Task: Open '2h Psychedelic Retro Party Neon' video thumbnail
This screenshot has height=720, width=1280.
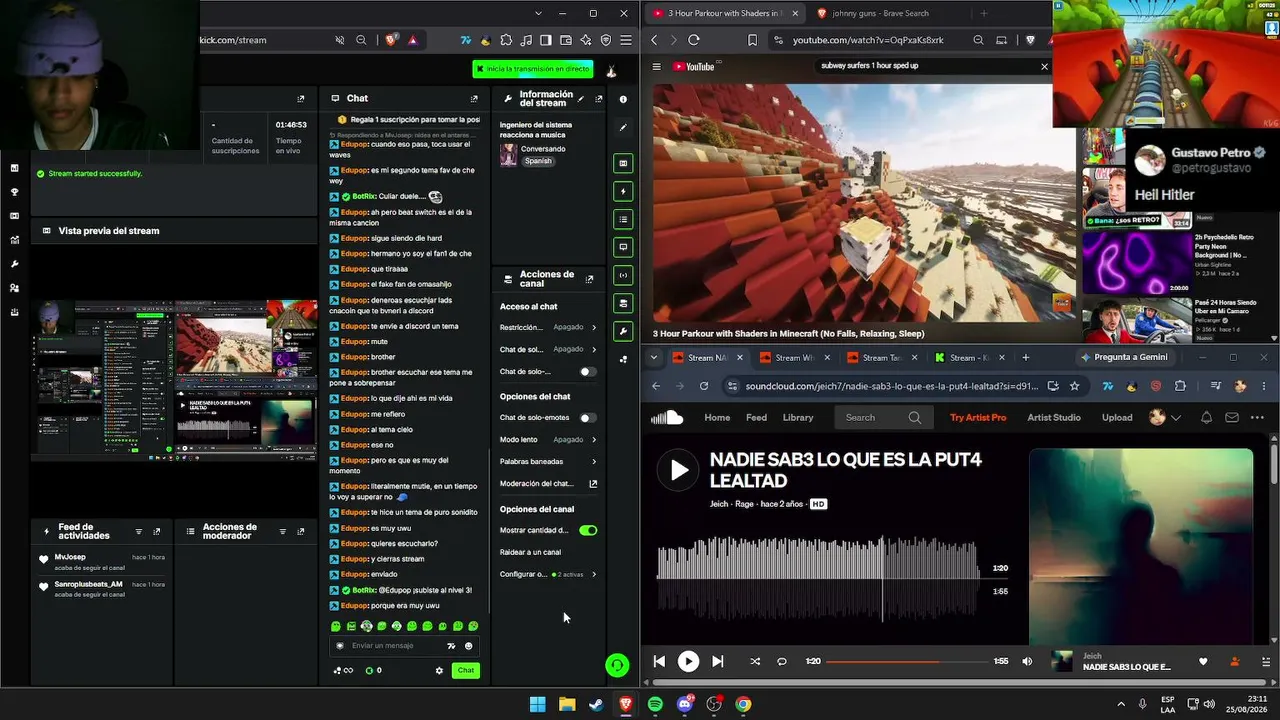Action: tap(1136, 262)
